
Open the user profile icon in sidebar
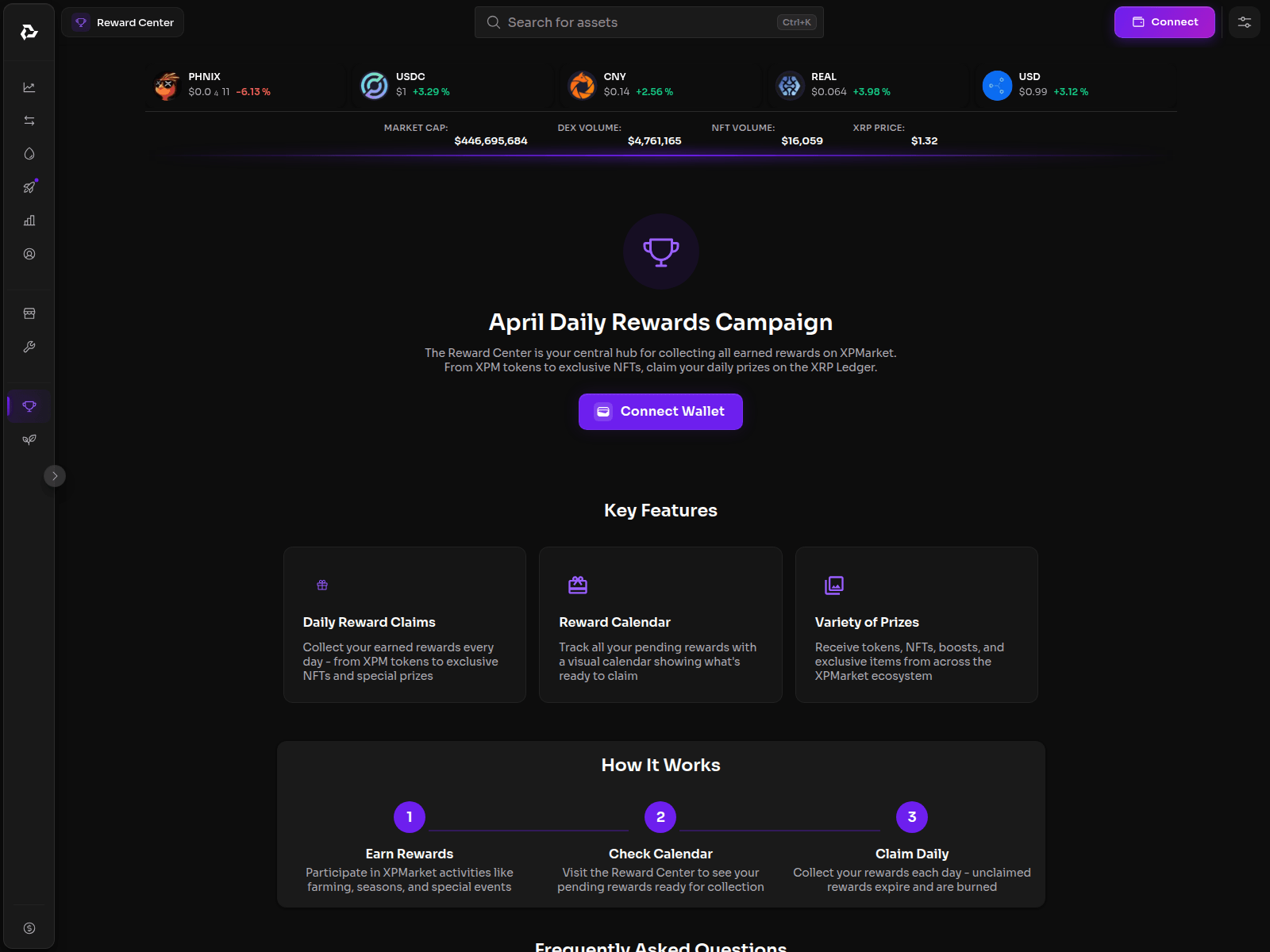[x=29, y=254]
